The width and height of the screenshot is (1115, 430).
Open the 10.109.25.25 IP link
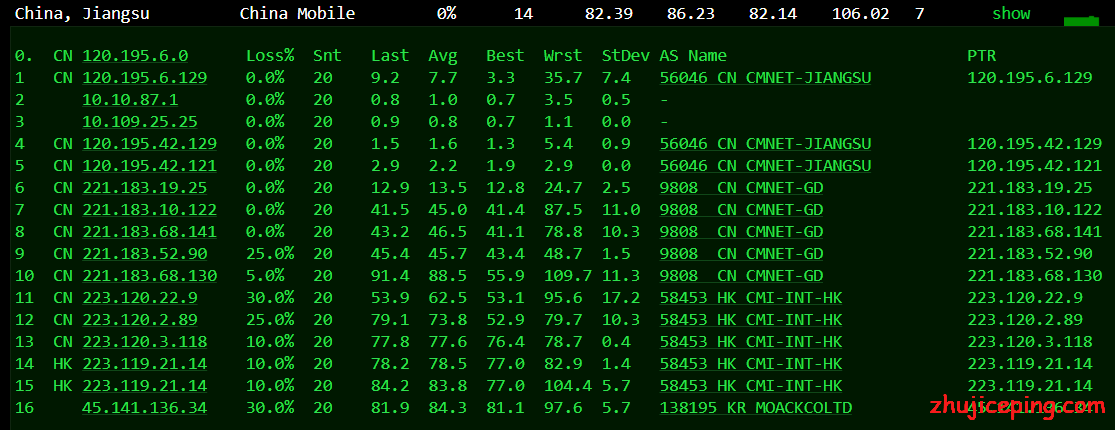[x=140, y=122]
